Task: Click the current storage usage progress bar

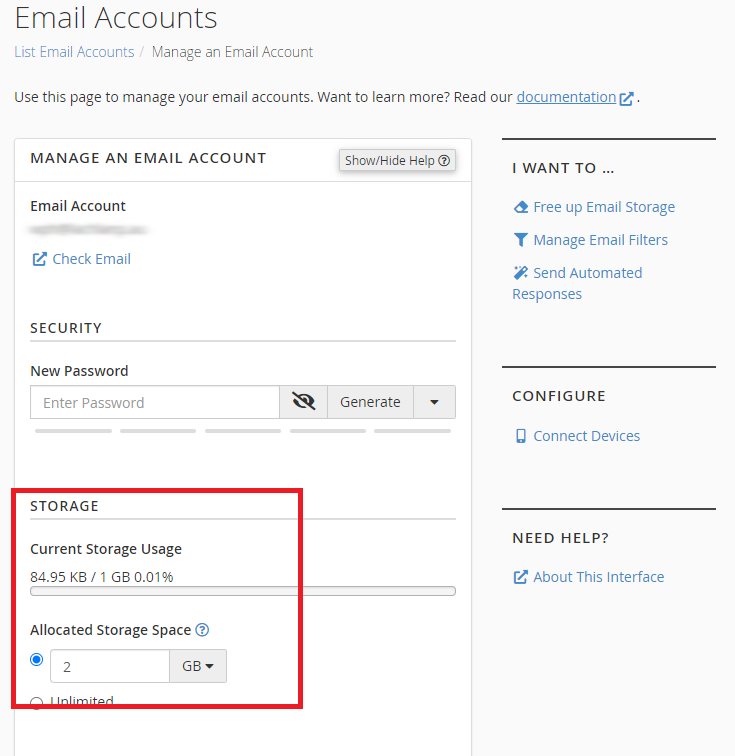Action: point(242,591)
